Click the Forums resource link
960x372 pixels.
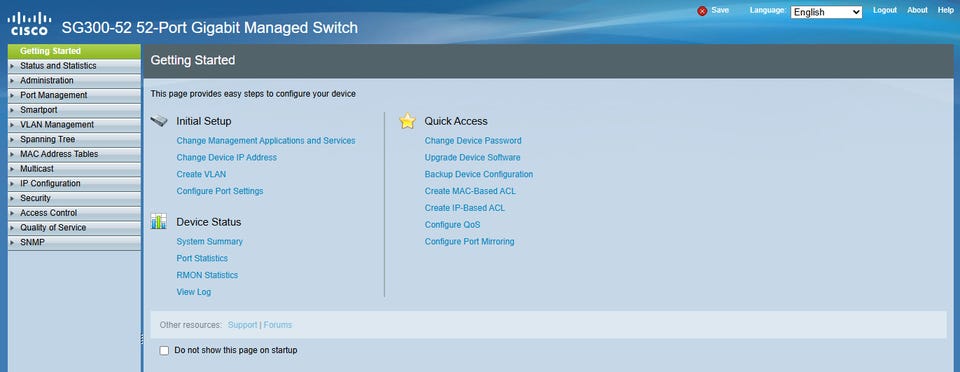tap(278, 325)
